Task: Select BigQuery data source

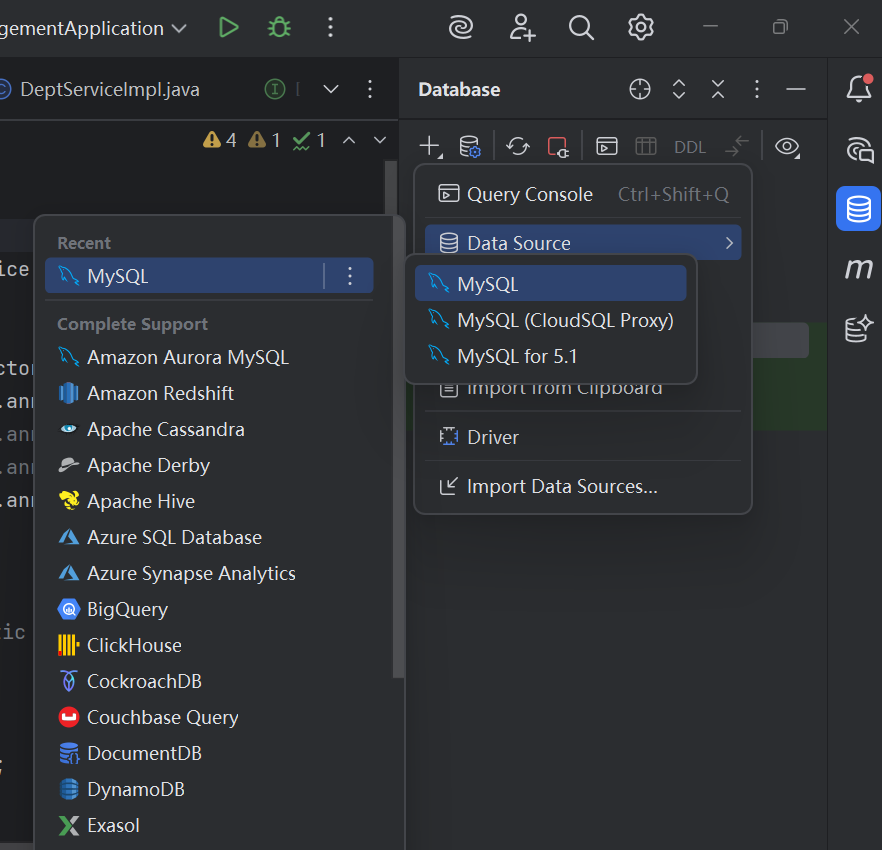Action: click(x=209, y=609)
